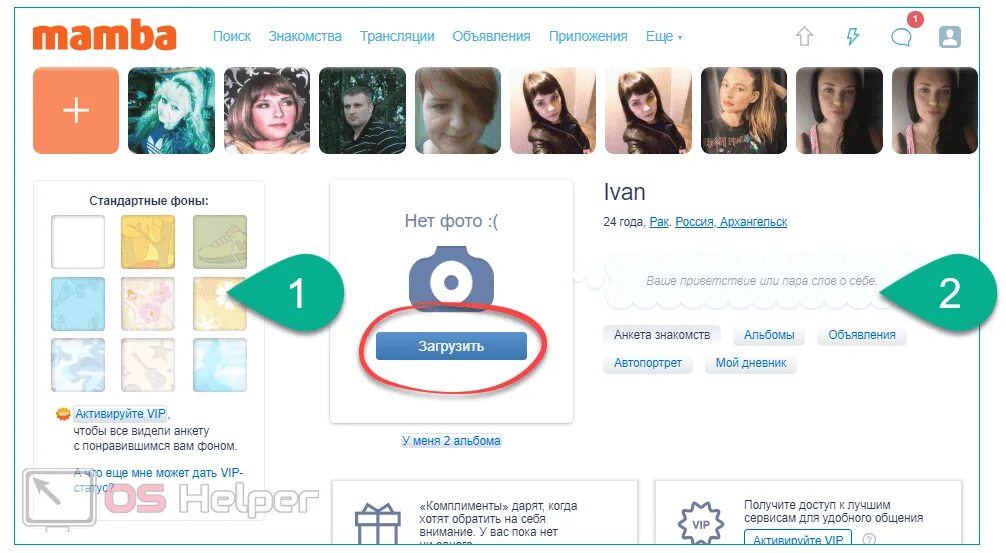The height and width of the screenshot is (553, 1006).
Task: Follow the У меня 2 альбома link
Action: pos(451,441)
